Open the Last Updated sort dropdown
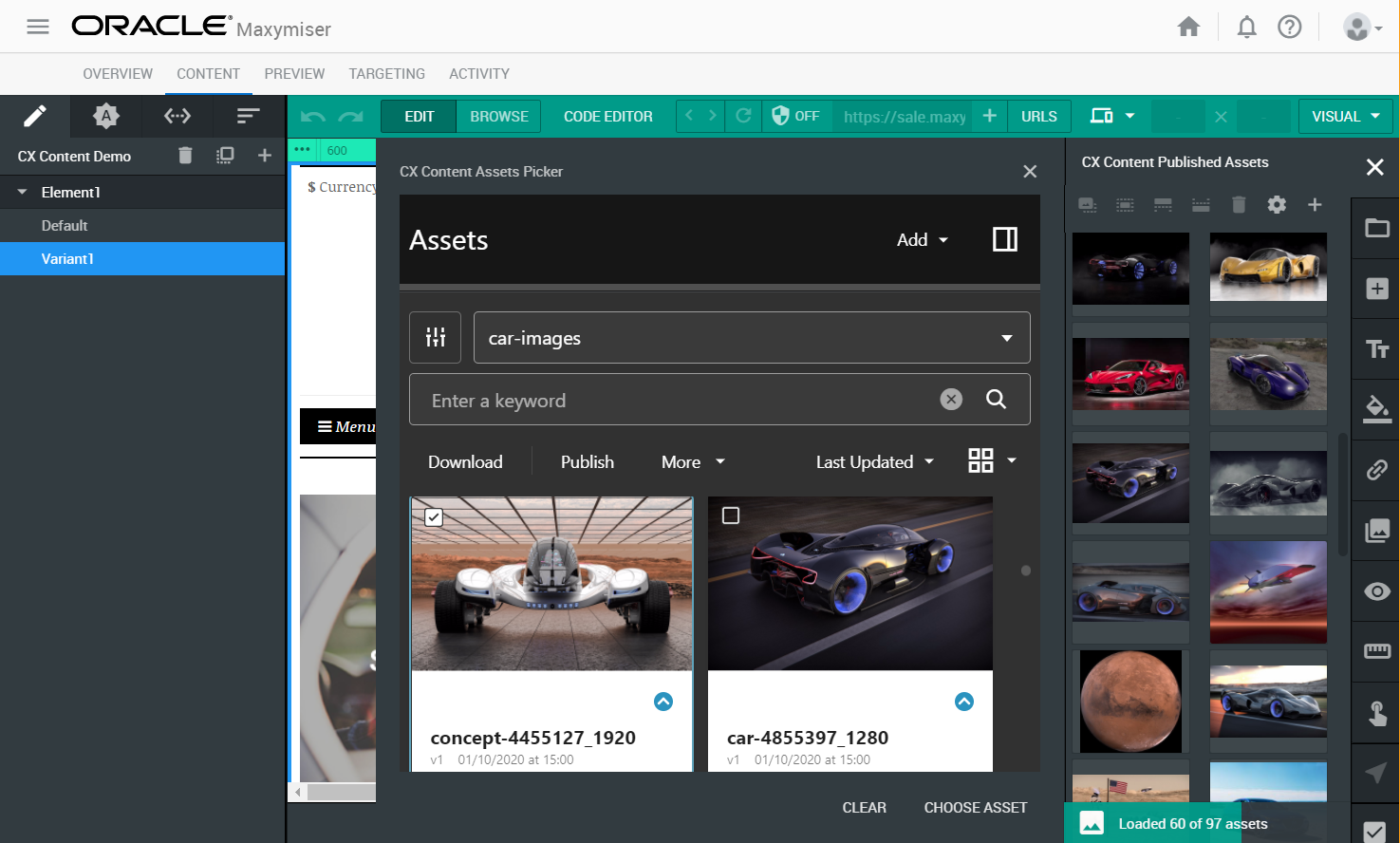Image resolution: width=1400 pixels, height=843 pixels. tap(875, 462)
